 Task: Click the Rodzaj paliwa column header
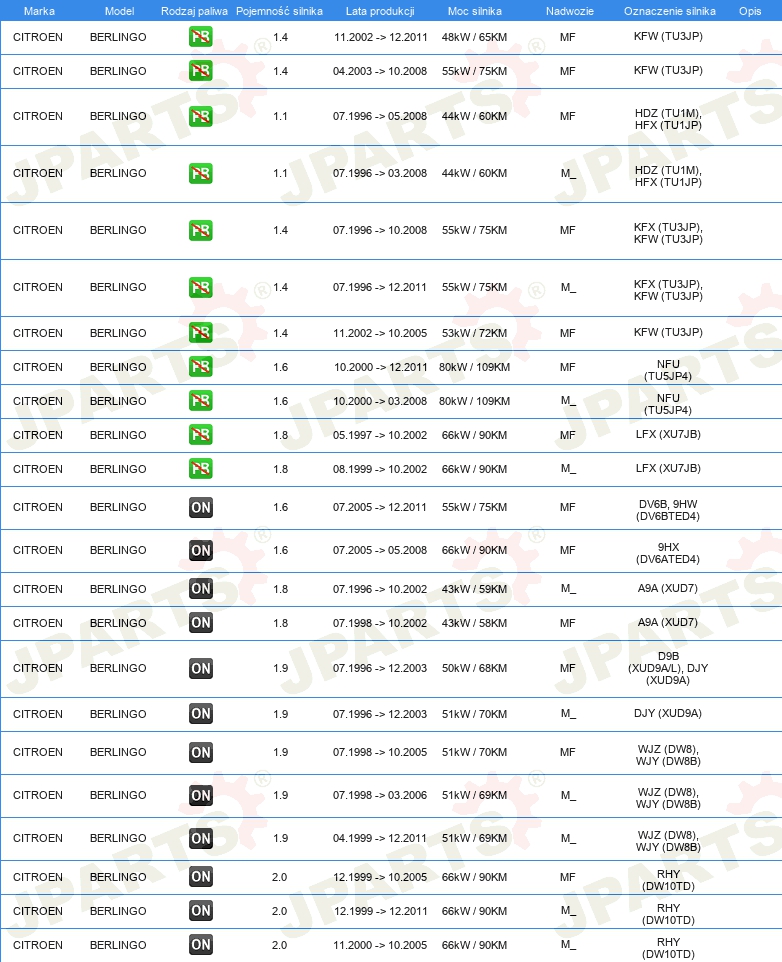click(x=194, y=11)
